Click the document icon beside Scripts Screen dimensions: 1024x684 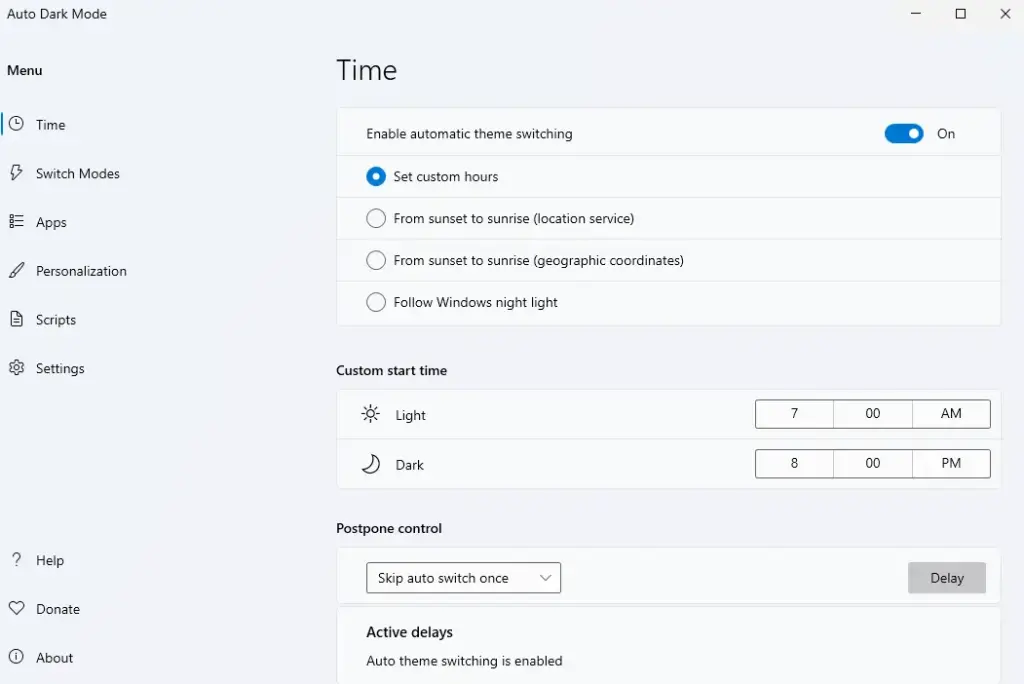[16, 319]
